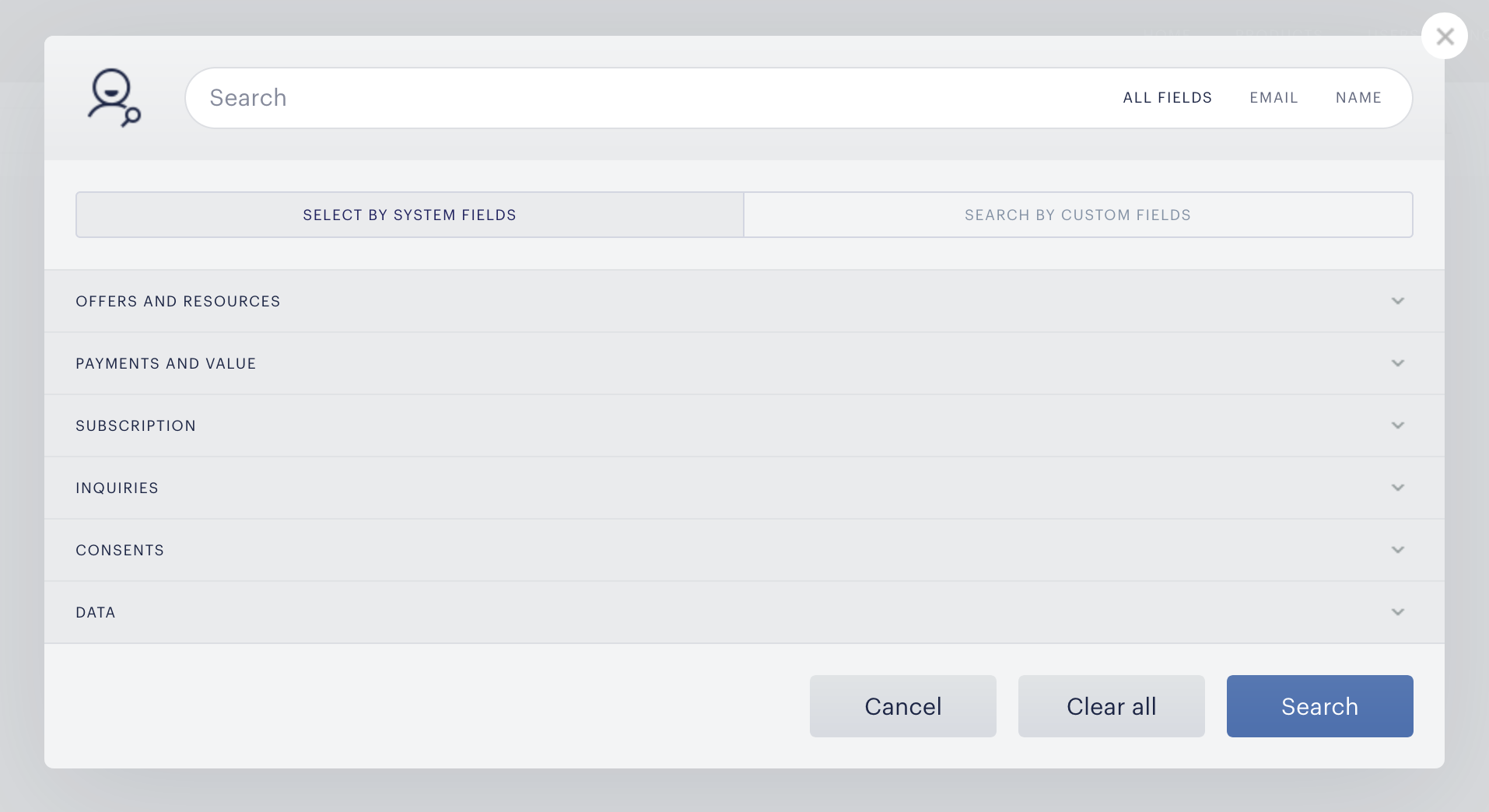Click the Clear all button
The image size is (1489, 812).
pos(1112,706)
